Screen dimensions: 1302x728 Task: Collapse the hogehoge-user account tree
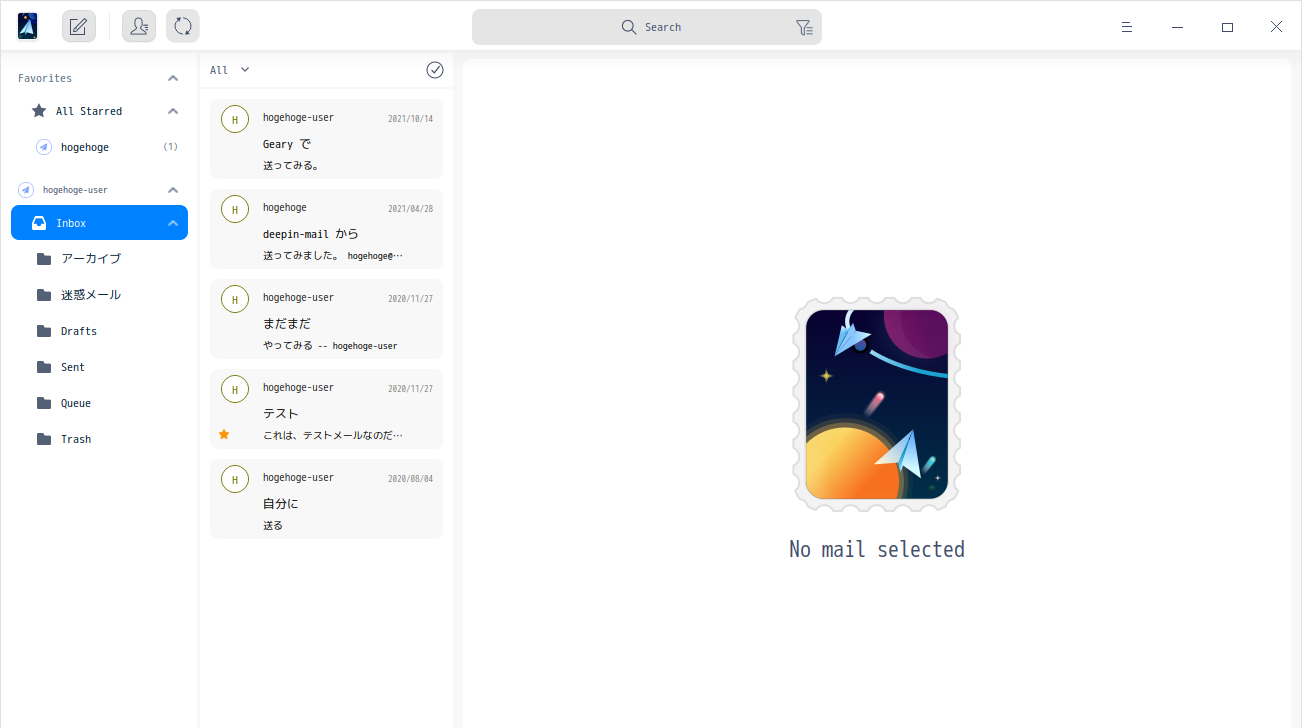click(173, 190)
